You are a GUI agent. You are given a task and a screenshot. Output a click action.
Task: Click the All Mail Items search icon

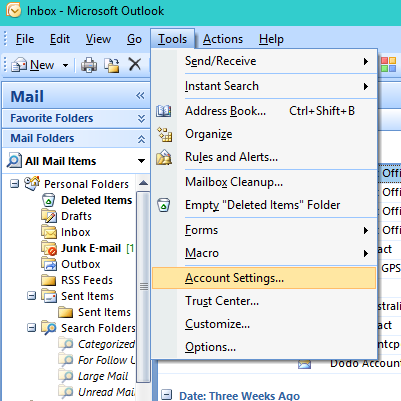pyautogui.click(x=15, y=161)
